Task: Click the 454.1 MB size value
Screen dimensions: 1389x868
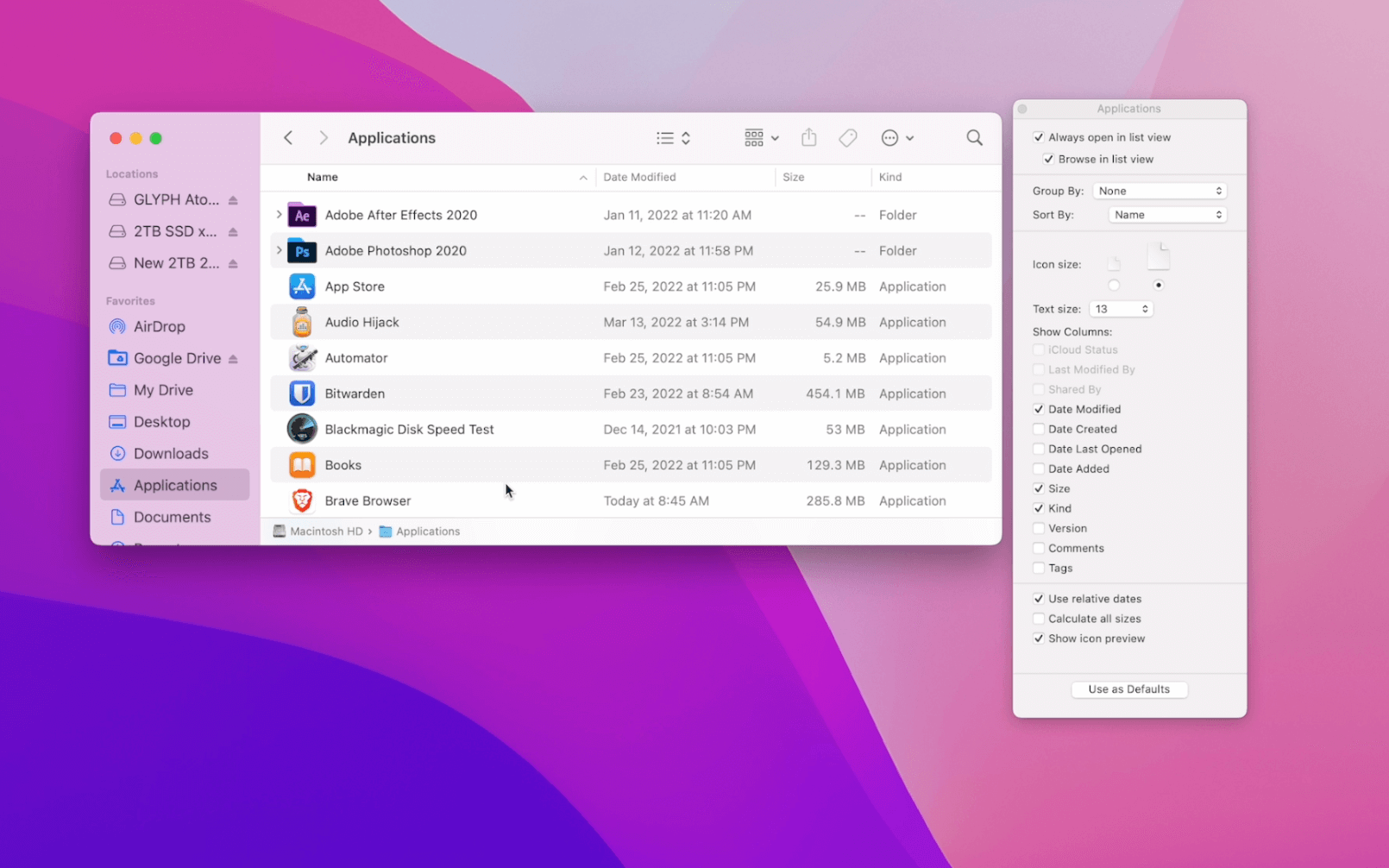Action: click(x=835, y=394)
